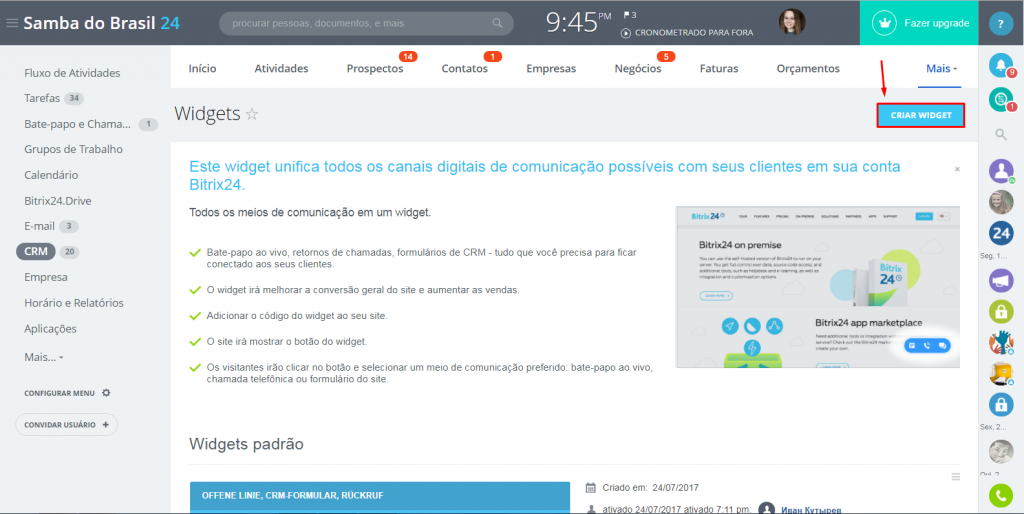
Task: Mark Widgets page as favorite with star
Action: click(252, 114)
